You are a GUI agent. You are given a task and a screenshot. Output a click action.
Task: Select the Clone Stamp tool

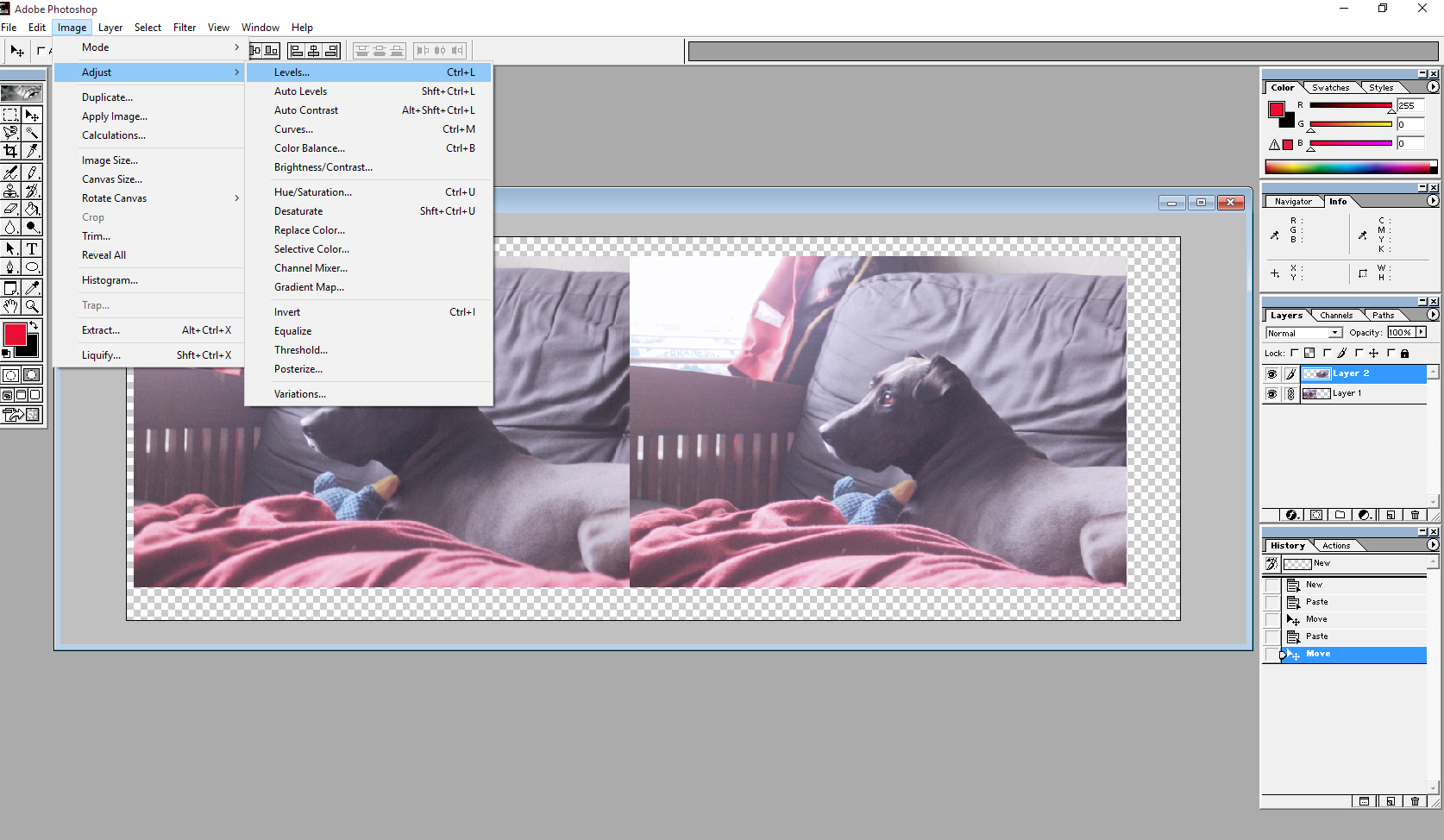pyautogui.click(x=10, y=191)
